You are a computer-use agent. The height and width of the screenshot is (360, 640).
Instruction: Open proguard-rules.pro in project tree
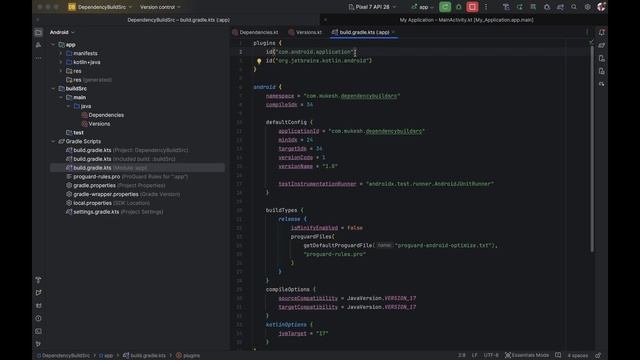click(127, 177)
